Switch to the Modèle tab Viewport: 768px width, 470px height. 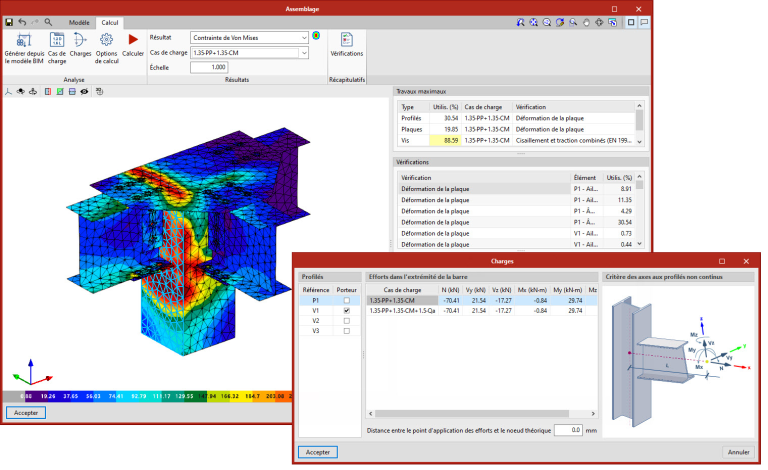pyautogui.click(x=78, y=21)
